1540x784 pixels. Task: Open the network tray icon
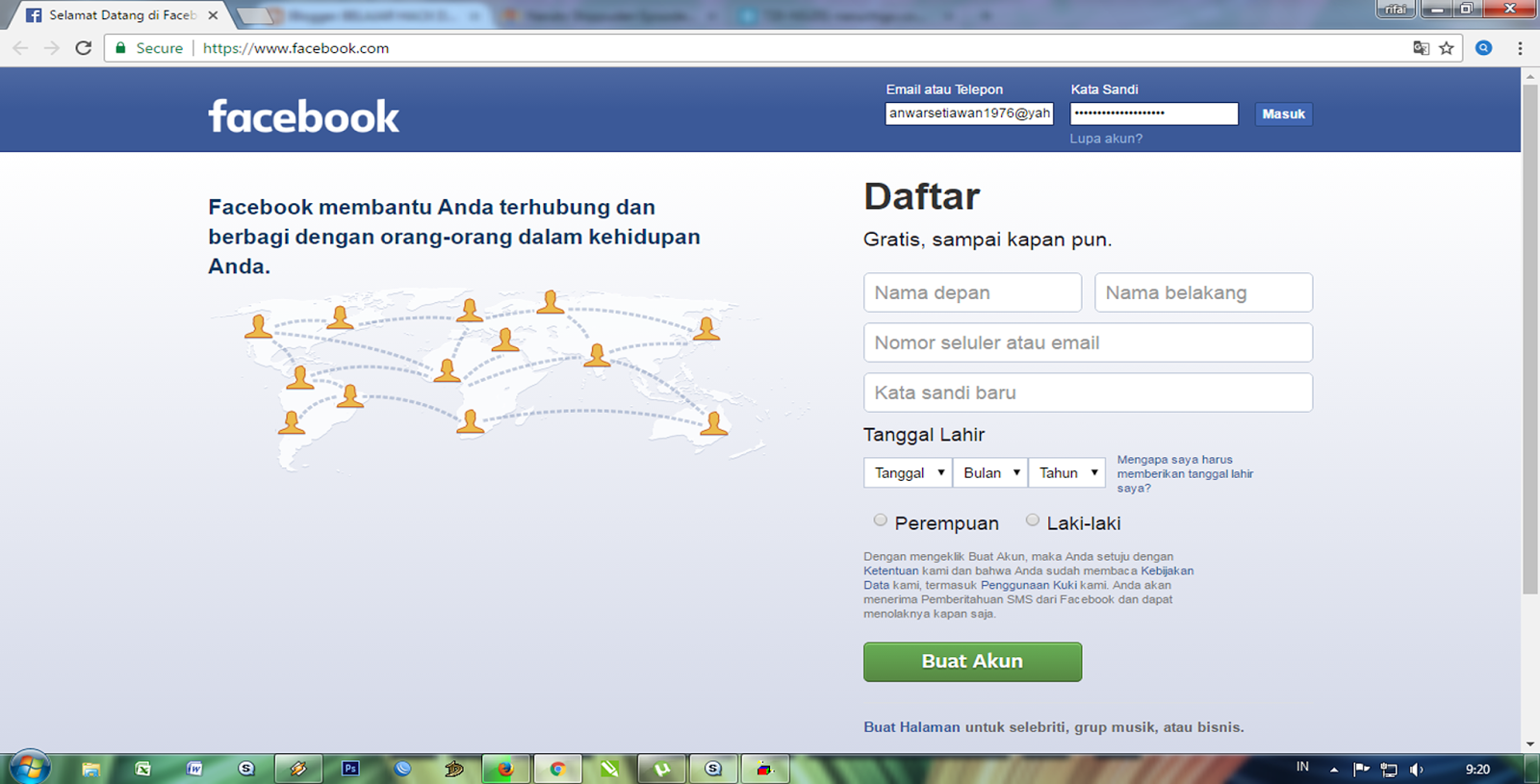click(x=1389, y=770)
